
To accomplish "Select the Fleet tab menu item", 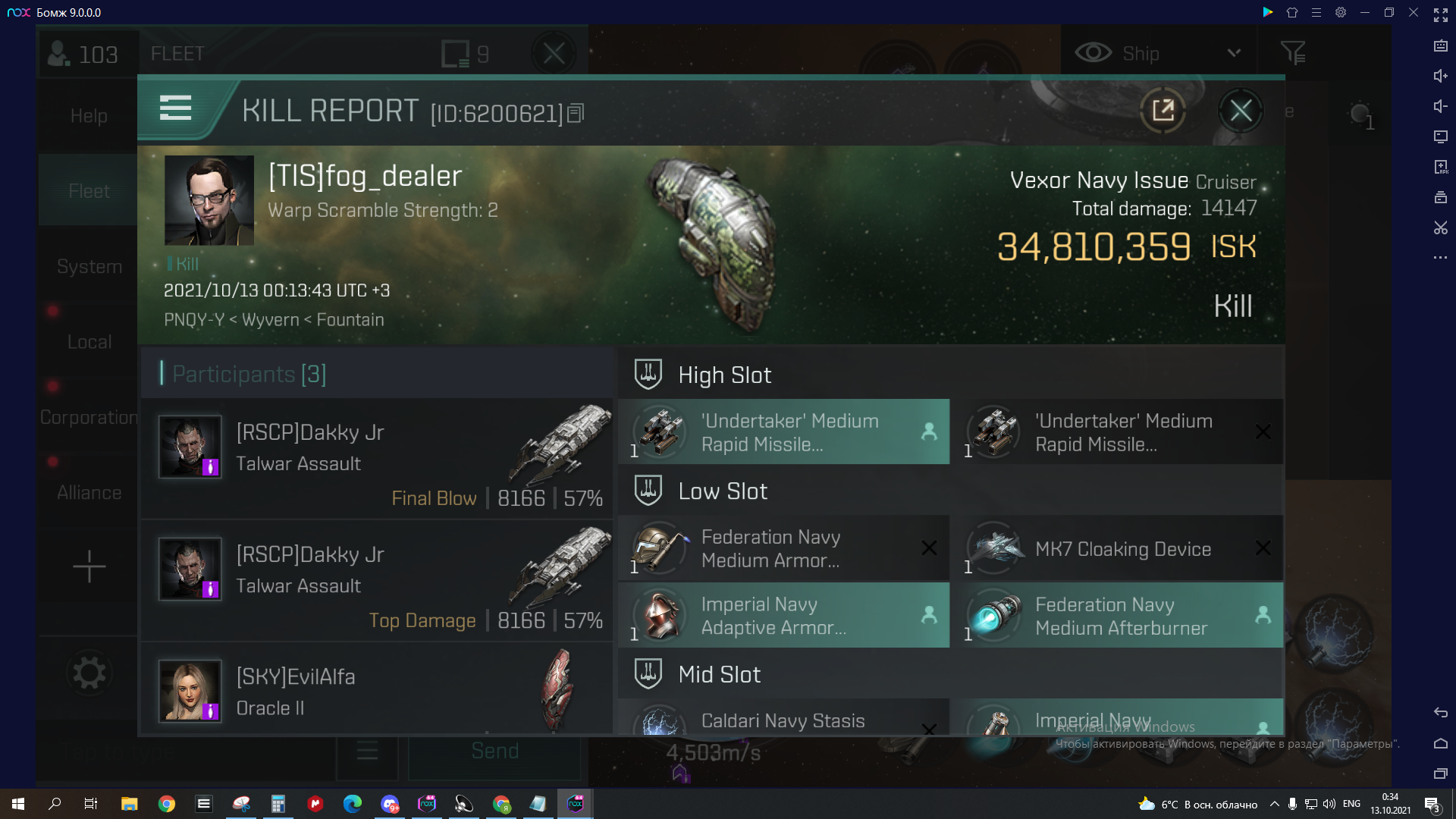I will 89,191.
